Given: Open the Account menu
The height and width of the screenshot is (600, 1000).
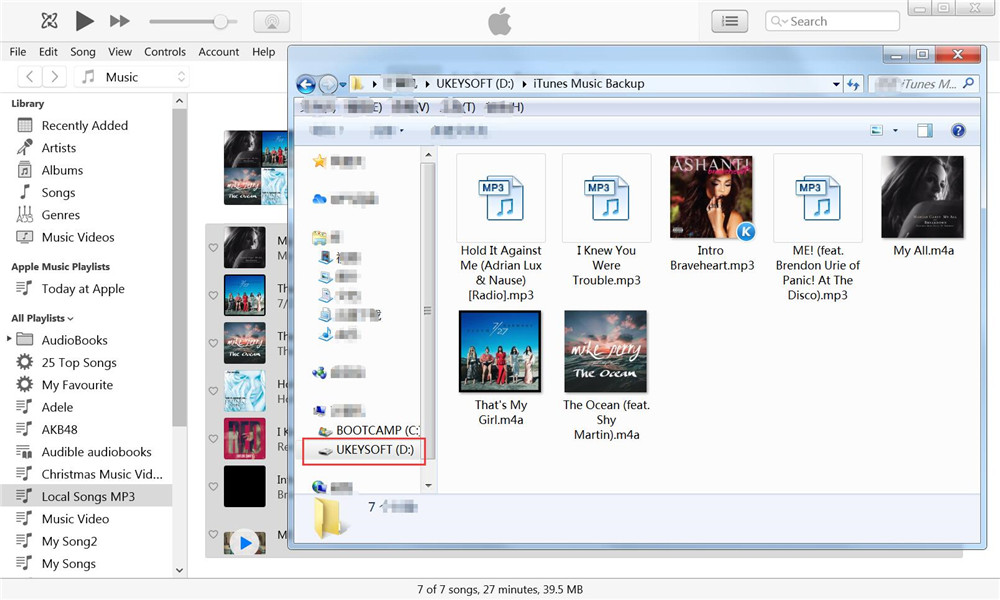Looking at the screenshot, I should 219,52.
